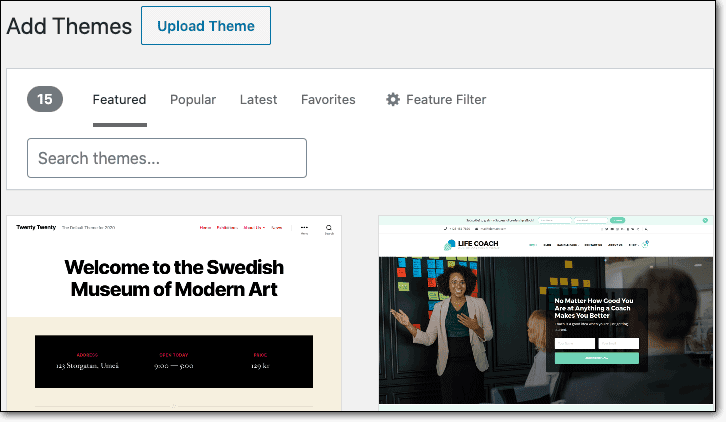Screen dimensions: 726x422
Task: Open the Feature Filter text link
Action: click(x=446, y=100)
